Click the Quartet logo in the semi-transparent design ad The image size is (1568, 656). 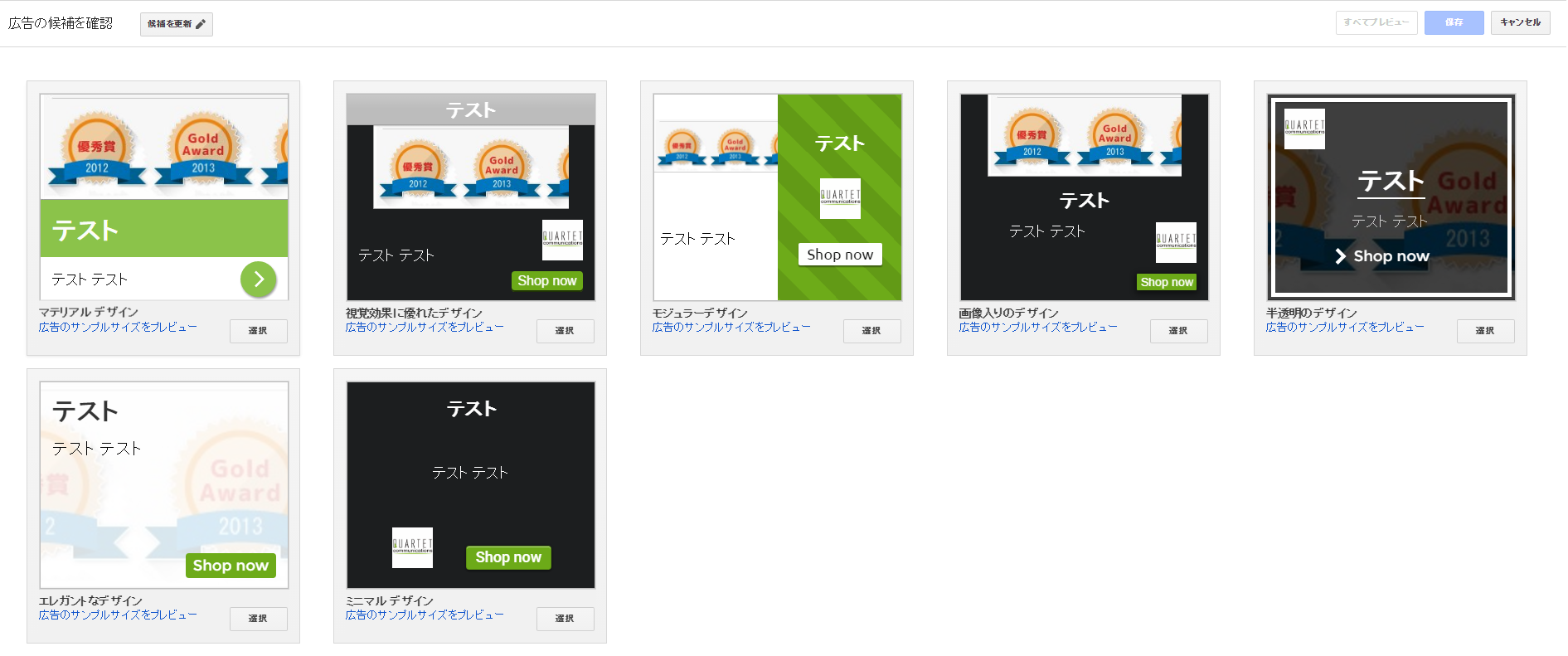click(x=1304, y=129)
